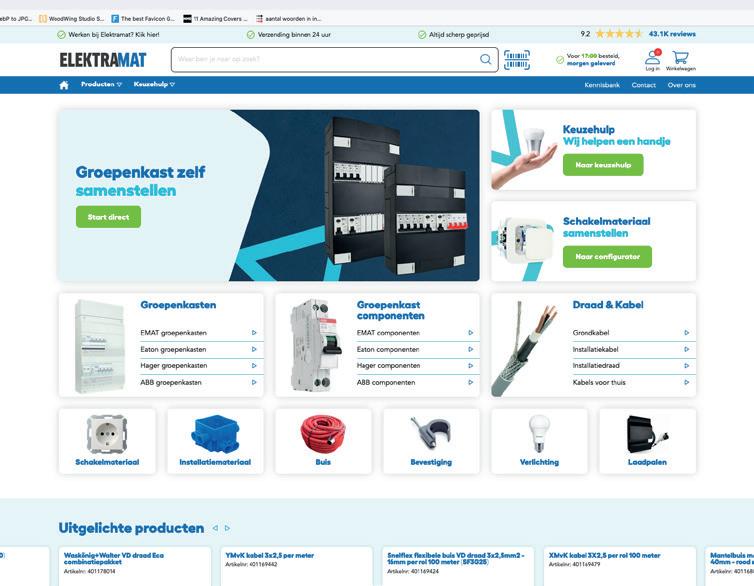Screen dimensions: 754x586
Task: Click the search magnifier icon
Action: (486, 59)
